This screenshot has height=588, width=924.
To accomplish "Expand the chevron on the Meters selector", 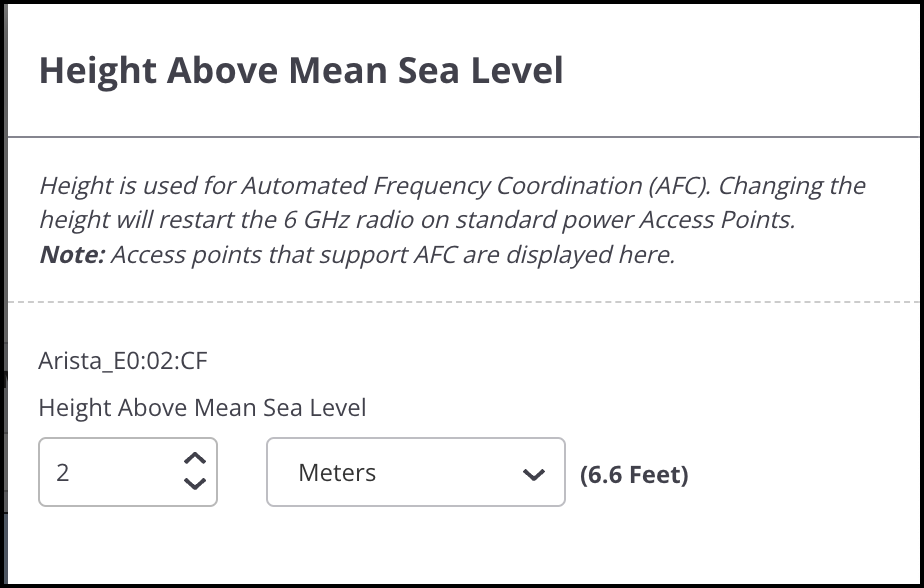I will pyautogui.click(x=534, y=474).
